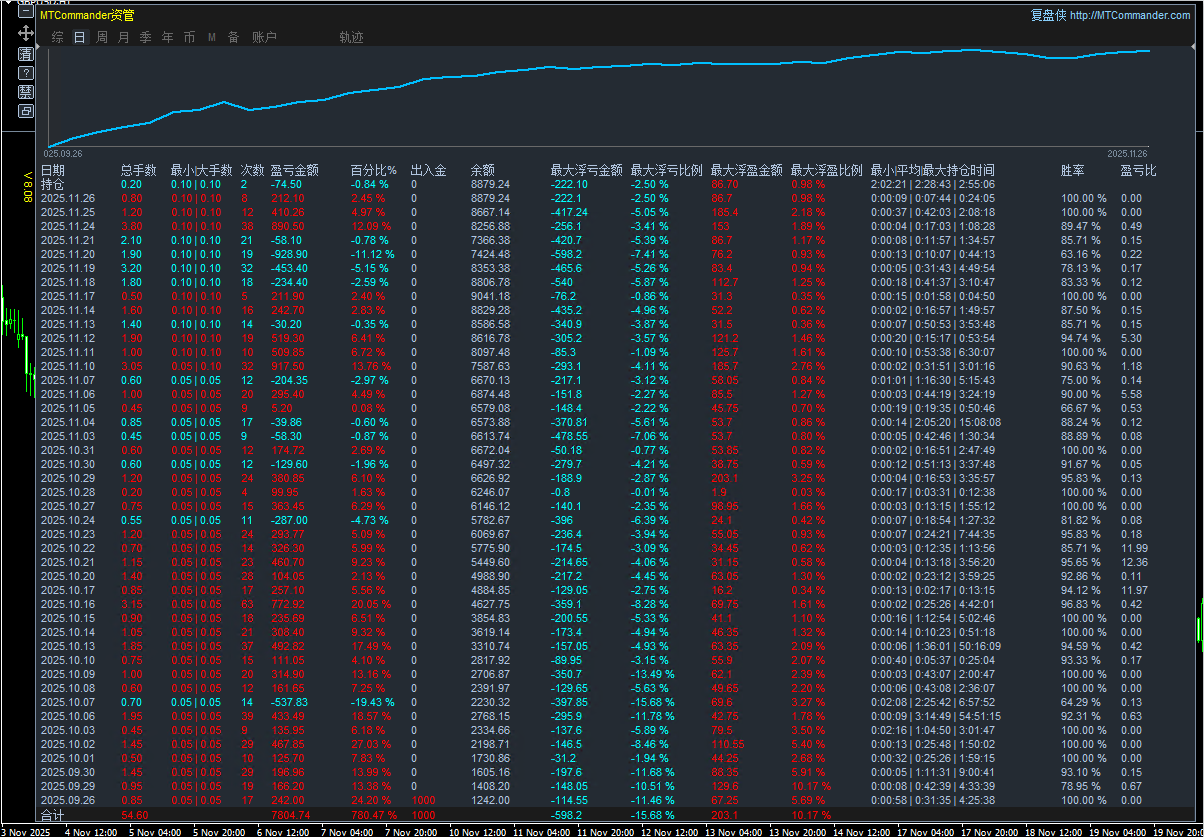Click the 胜率 win rate column header

coord(1072,170)
